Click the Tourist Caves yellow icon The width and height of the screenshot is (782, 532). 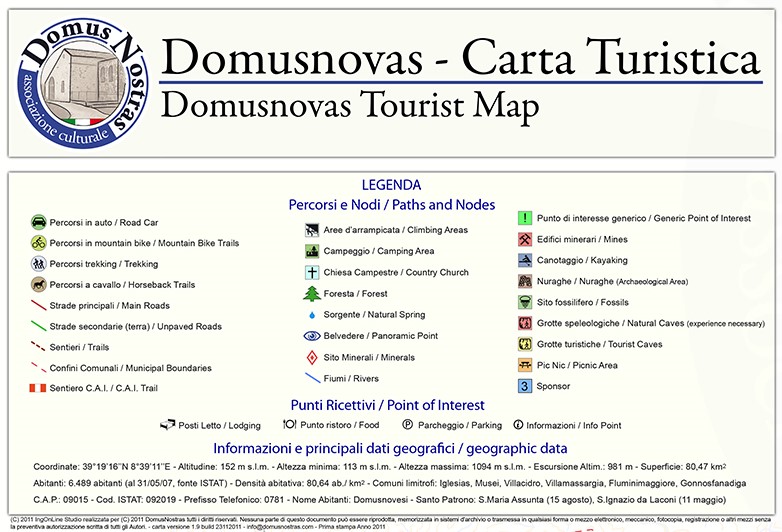(x=525, y=344)
